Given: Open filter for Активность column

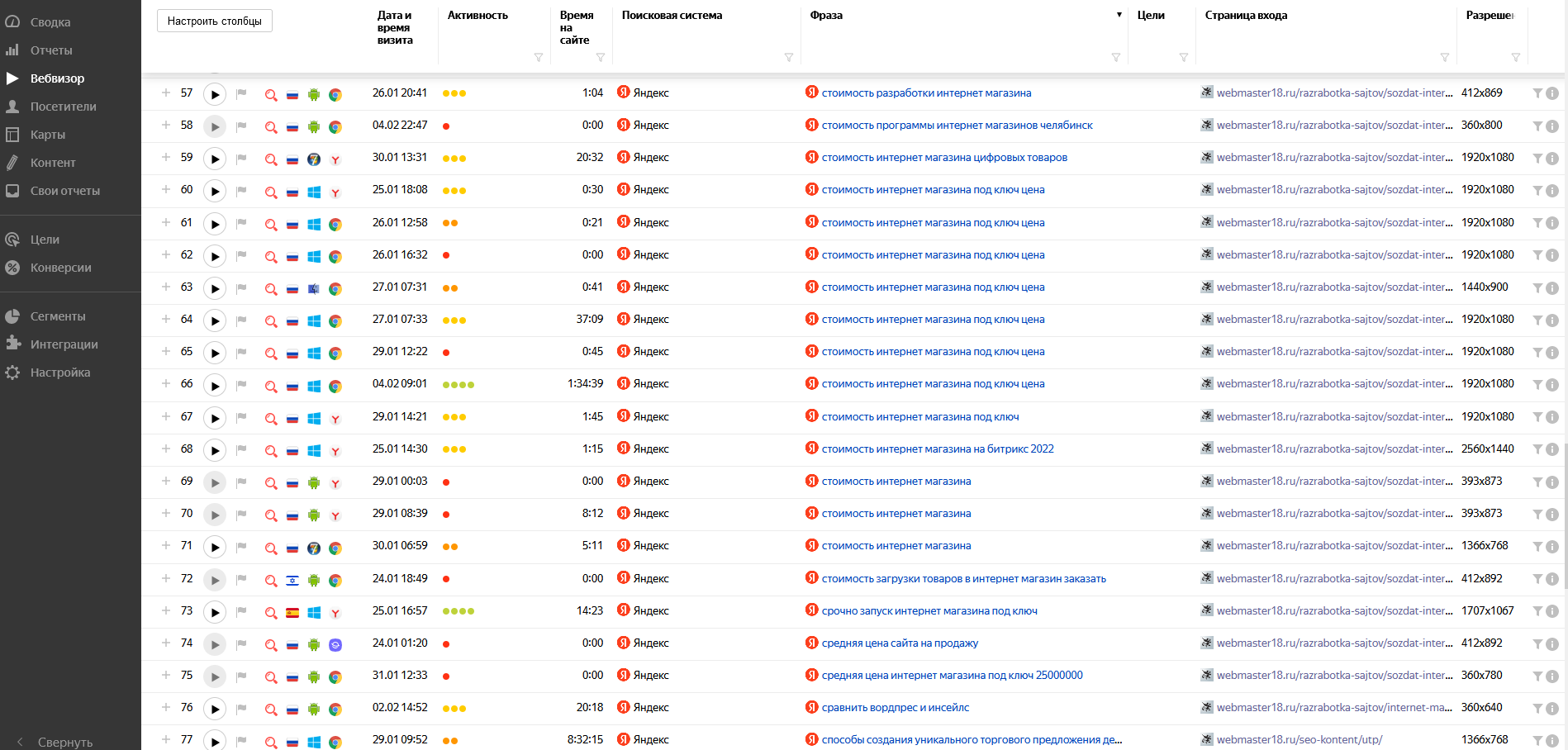Looking at the screenshot, I should (539, 57).
